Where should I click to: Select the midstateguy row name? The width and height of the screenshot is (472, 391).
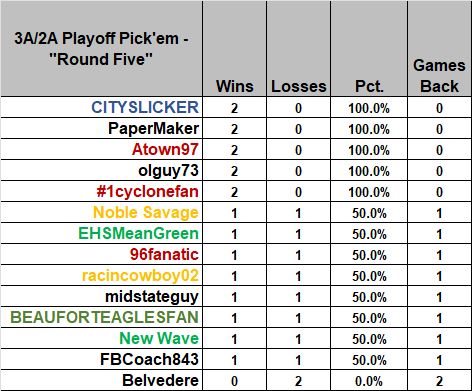coord(152,297)
